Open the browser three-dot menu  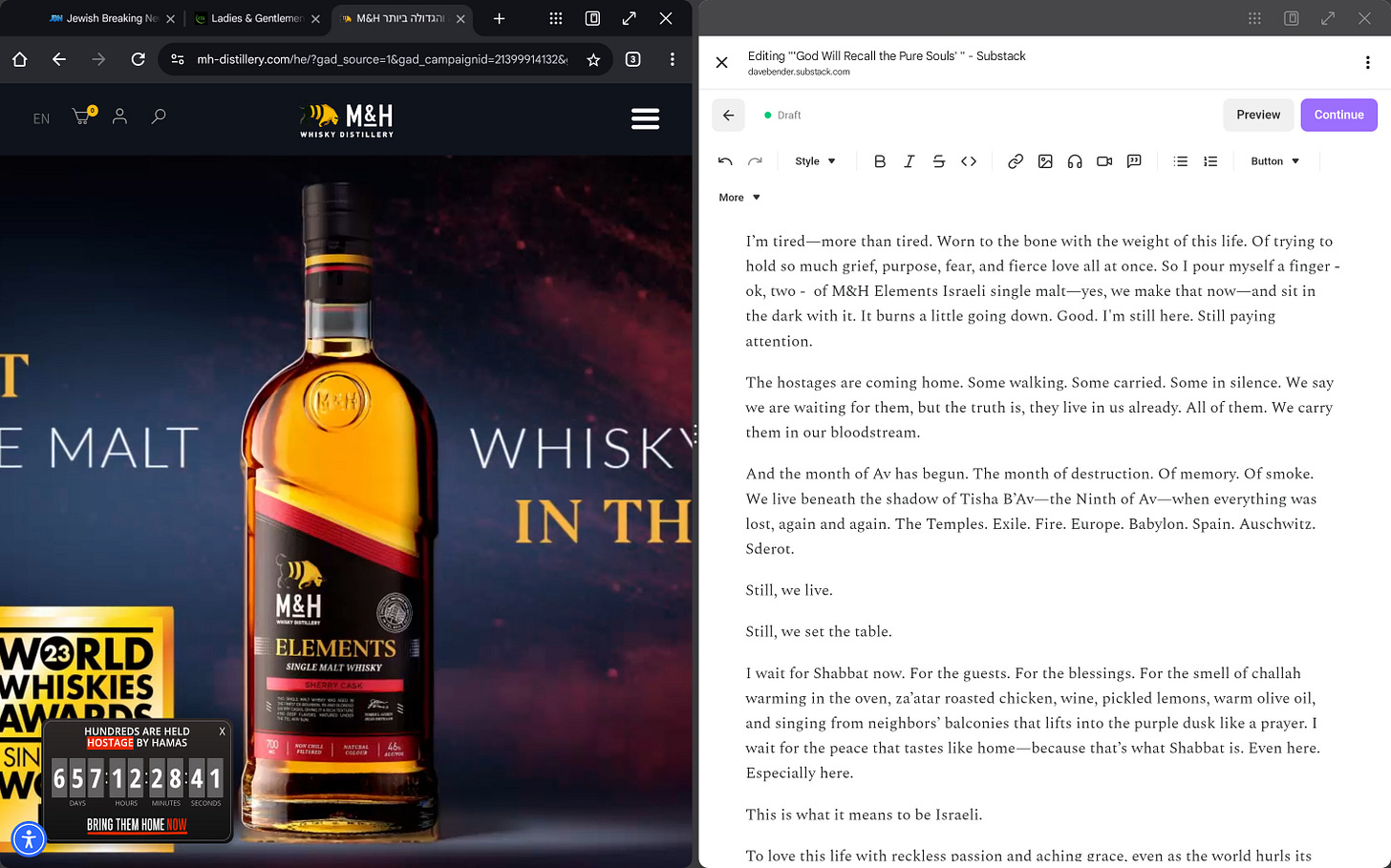(673, 59)
